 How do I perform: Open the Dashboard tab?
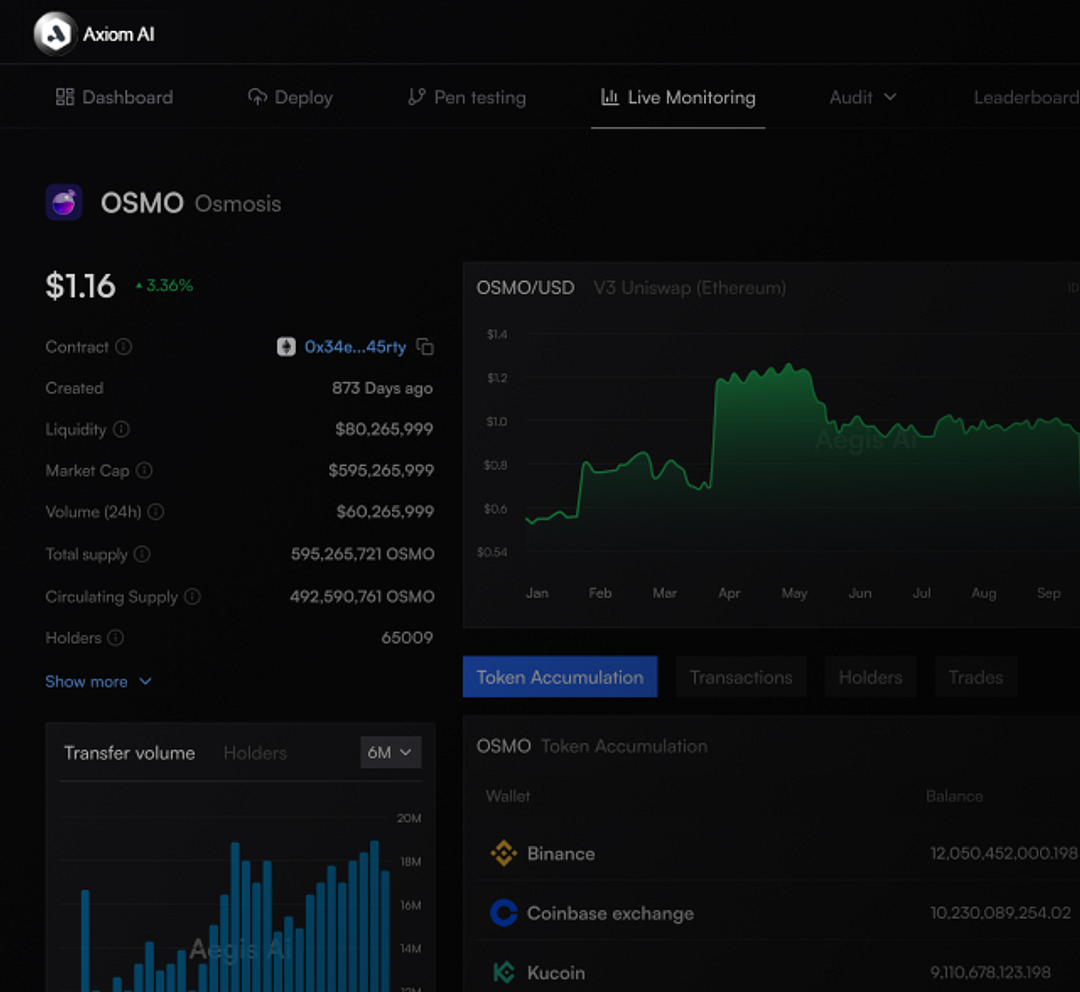pos(114,97)
